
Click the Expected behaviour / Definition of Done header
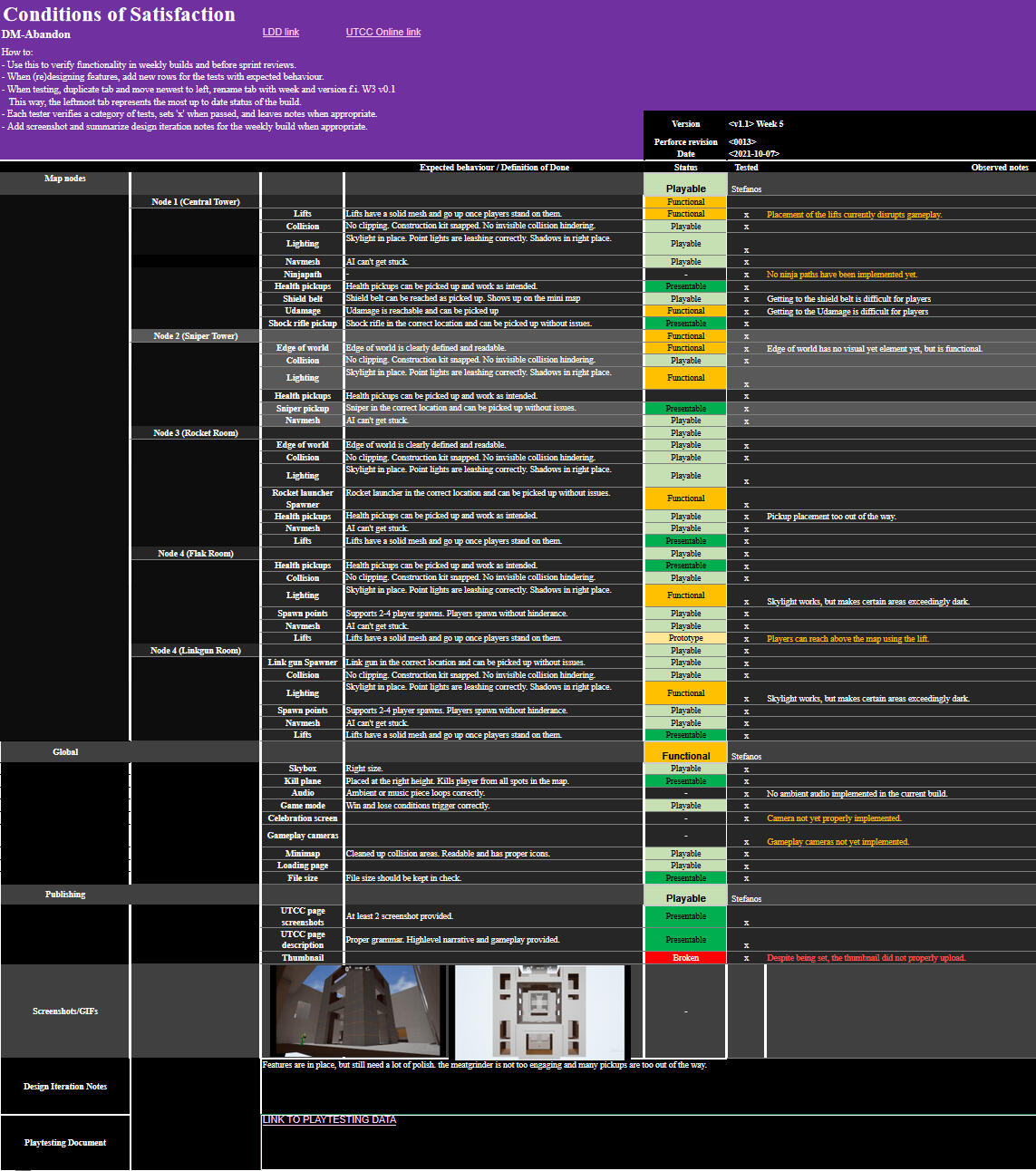coord(494,168)
